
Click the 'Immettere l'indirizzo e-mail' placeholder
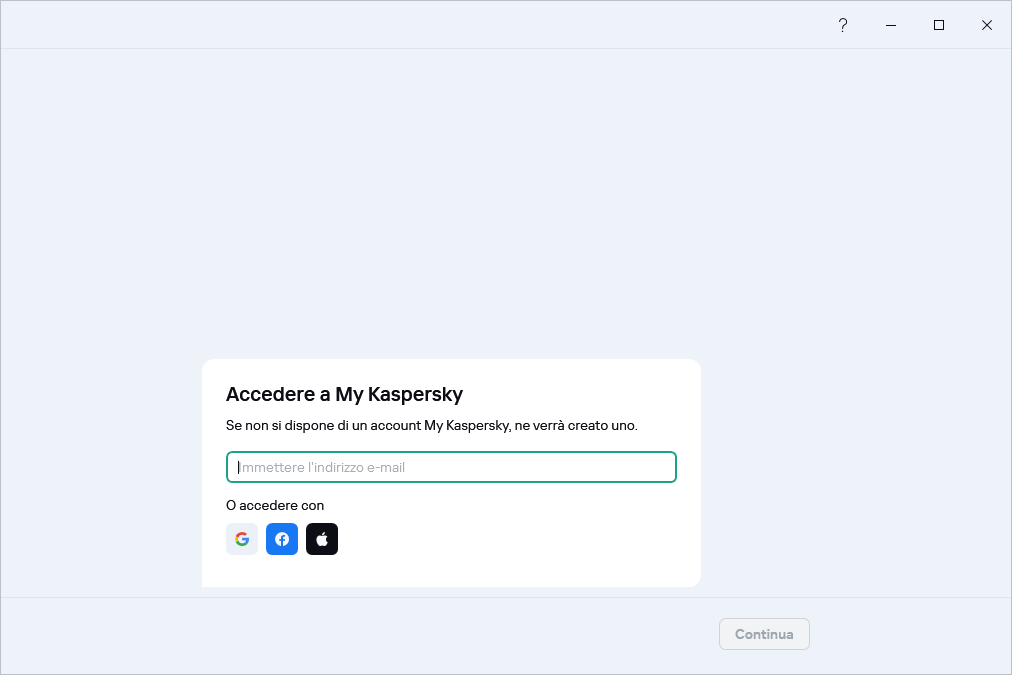(322, 467)
